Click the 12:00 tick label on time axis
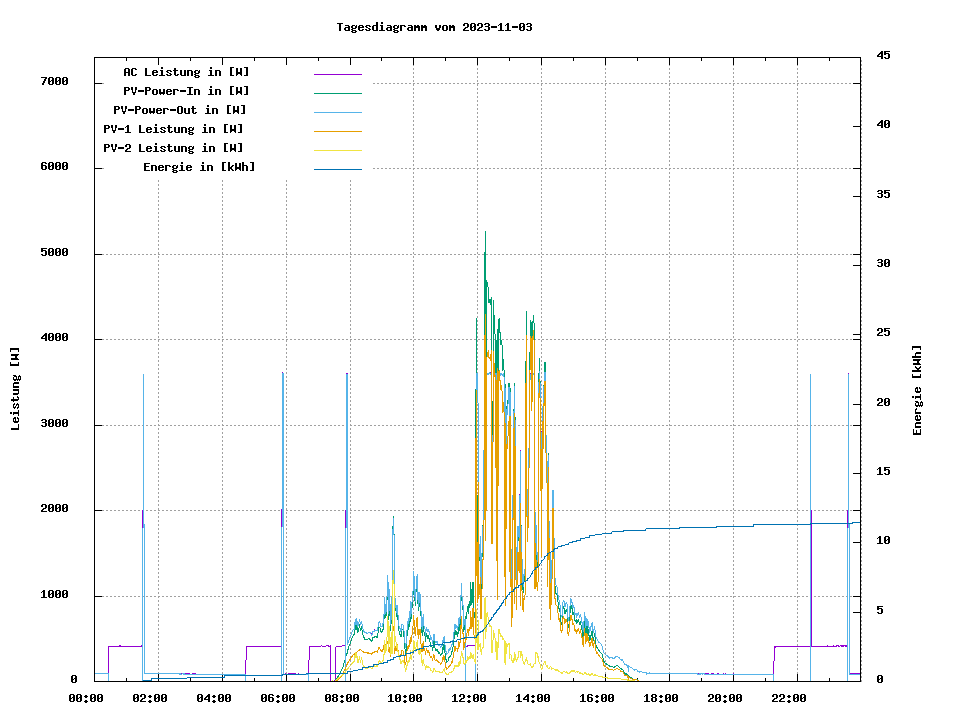The image size is (960, 720). click(469, 698)
